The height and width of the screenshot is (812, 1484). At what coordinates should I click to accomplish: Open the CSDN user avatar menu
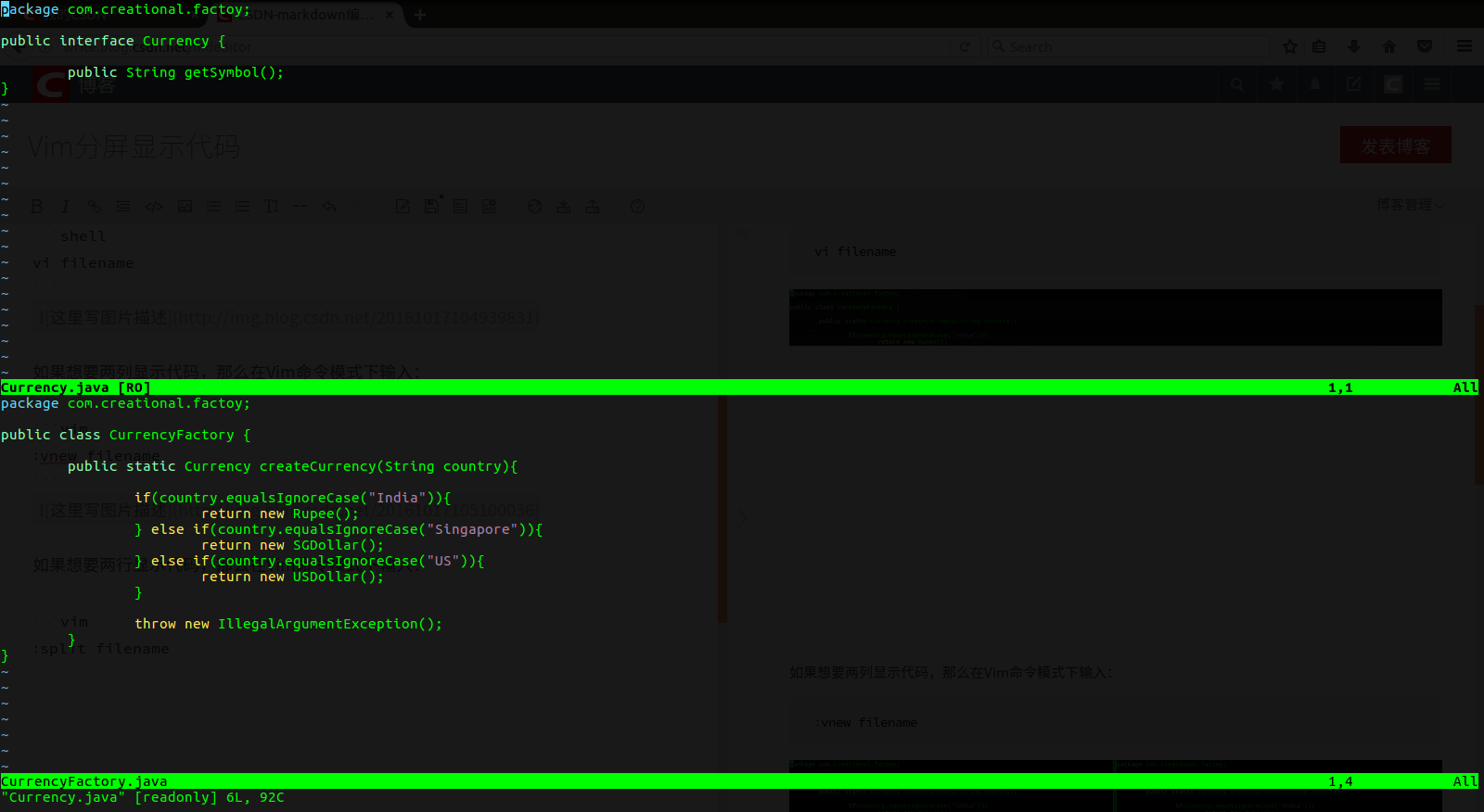(1393, 84)
